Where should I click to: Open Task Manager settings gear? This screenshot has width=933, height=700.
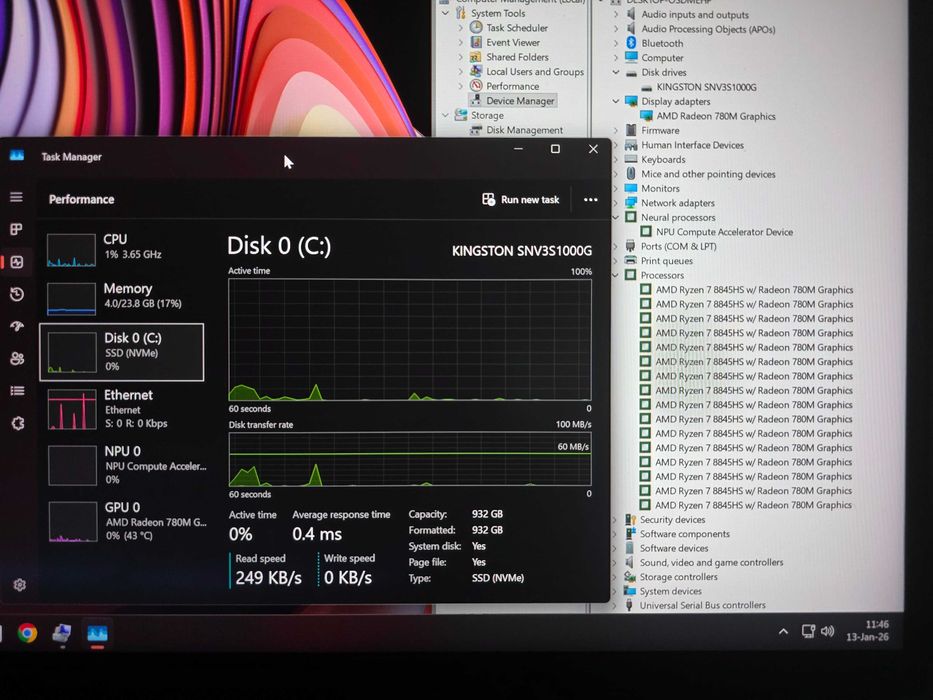(19, 585)
